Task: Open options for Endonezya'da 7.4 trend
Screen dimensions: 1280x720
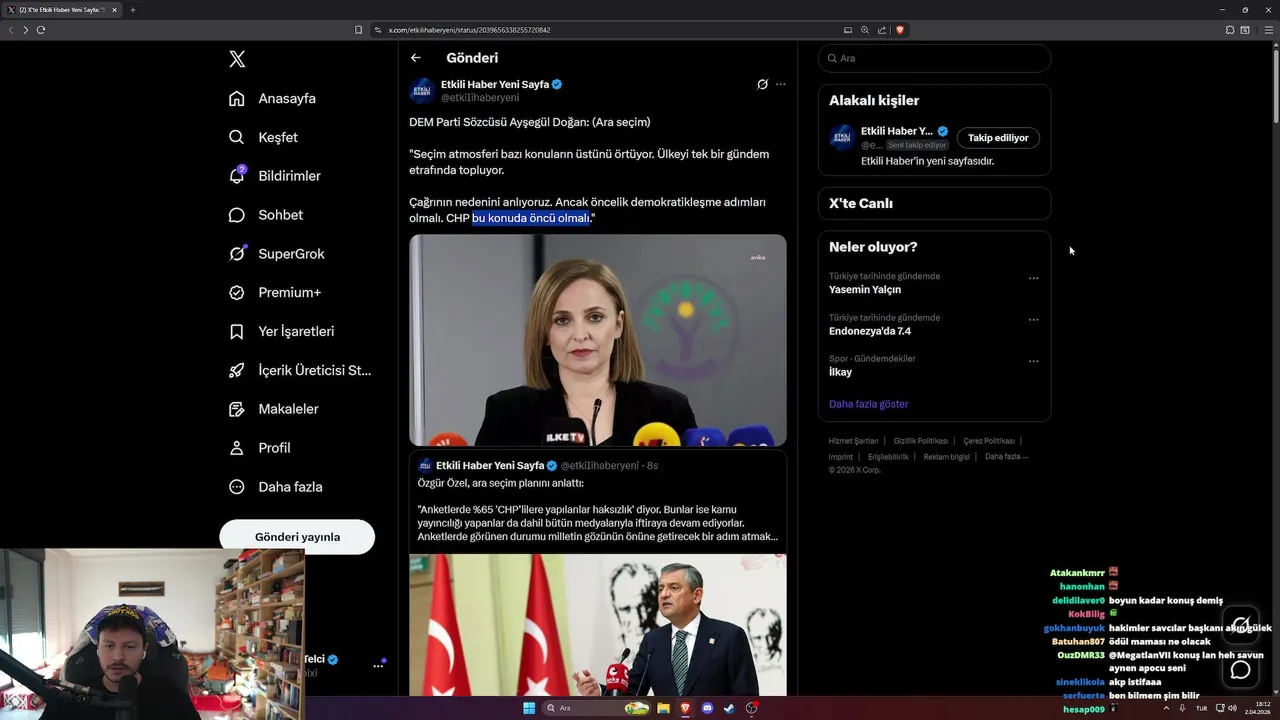Action: coord(1033,320)
